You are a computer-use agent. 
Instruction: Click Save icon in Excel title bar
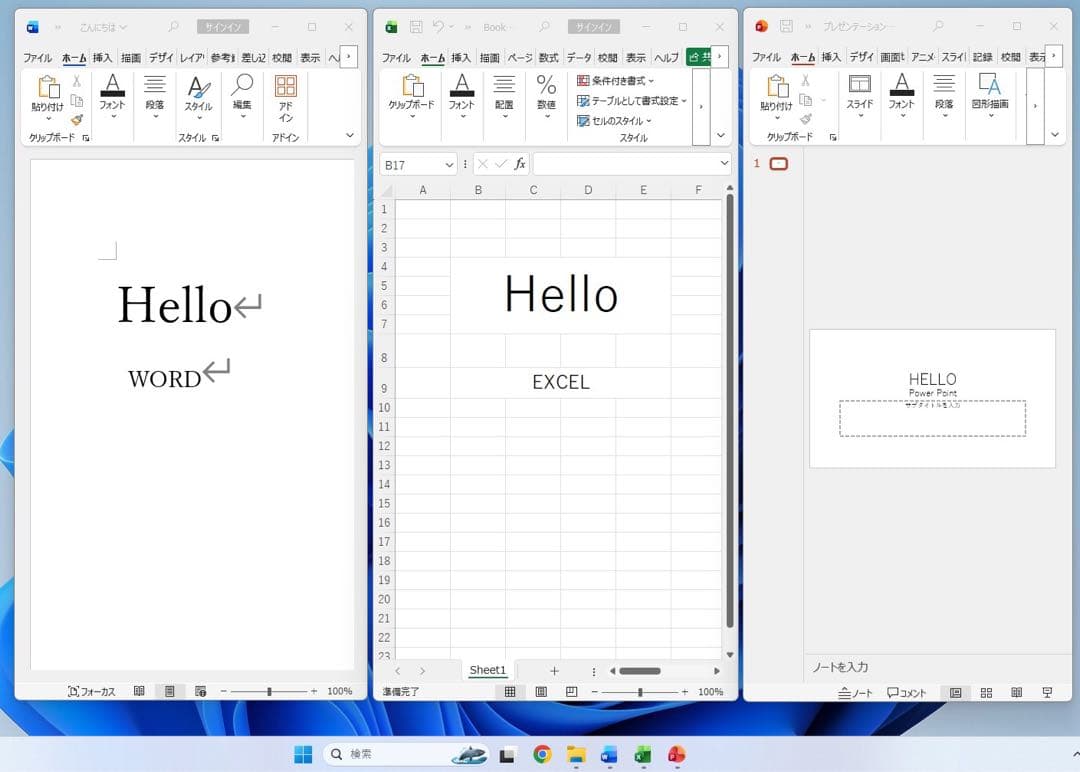click(x=415, y=27)
